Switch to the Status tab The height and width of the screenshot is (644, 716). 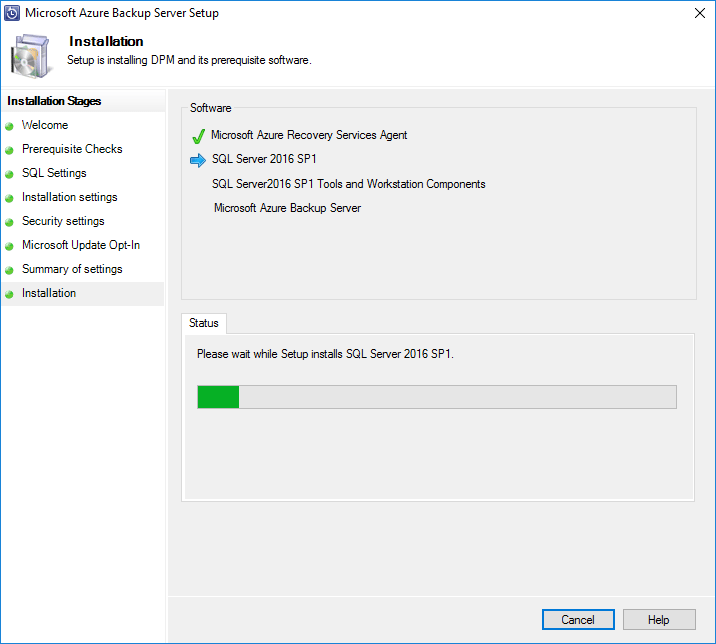[x=204, y=323]
